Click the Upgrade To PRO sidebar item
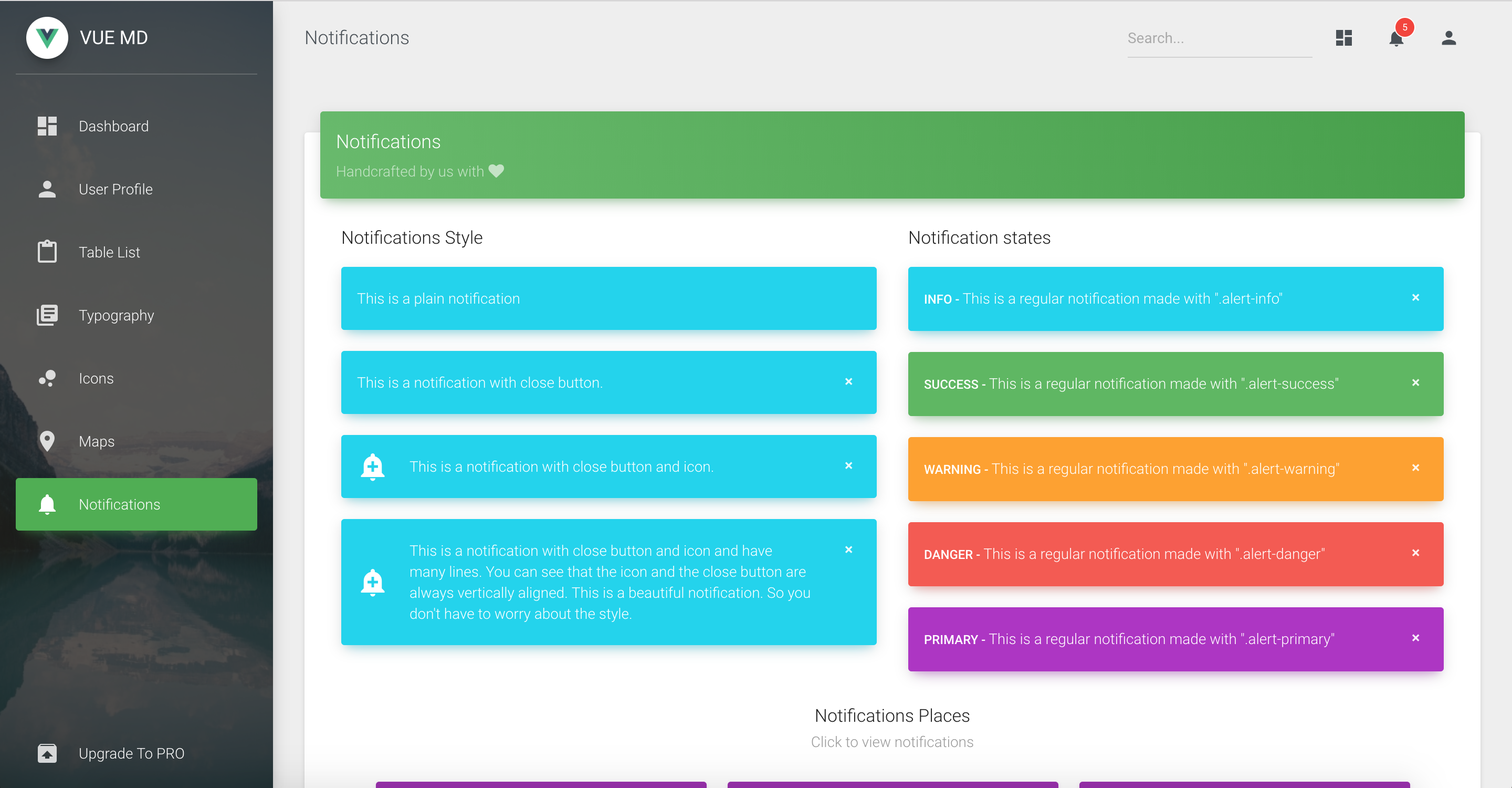This screenshot has height=788, width=1512. tap(136, 753)
